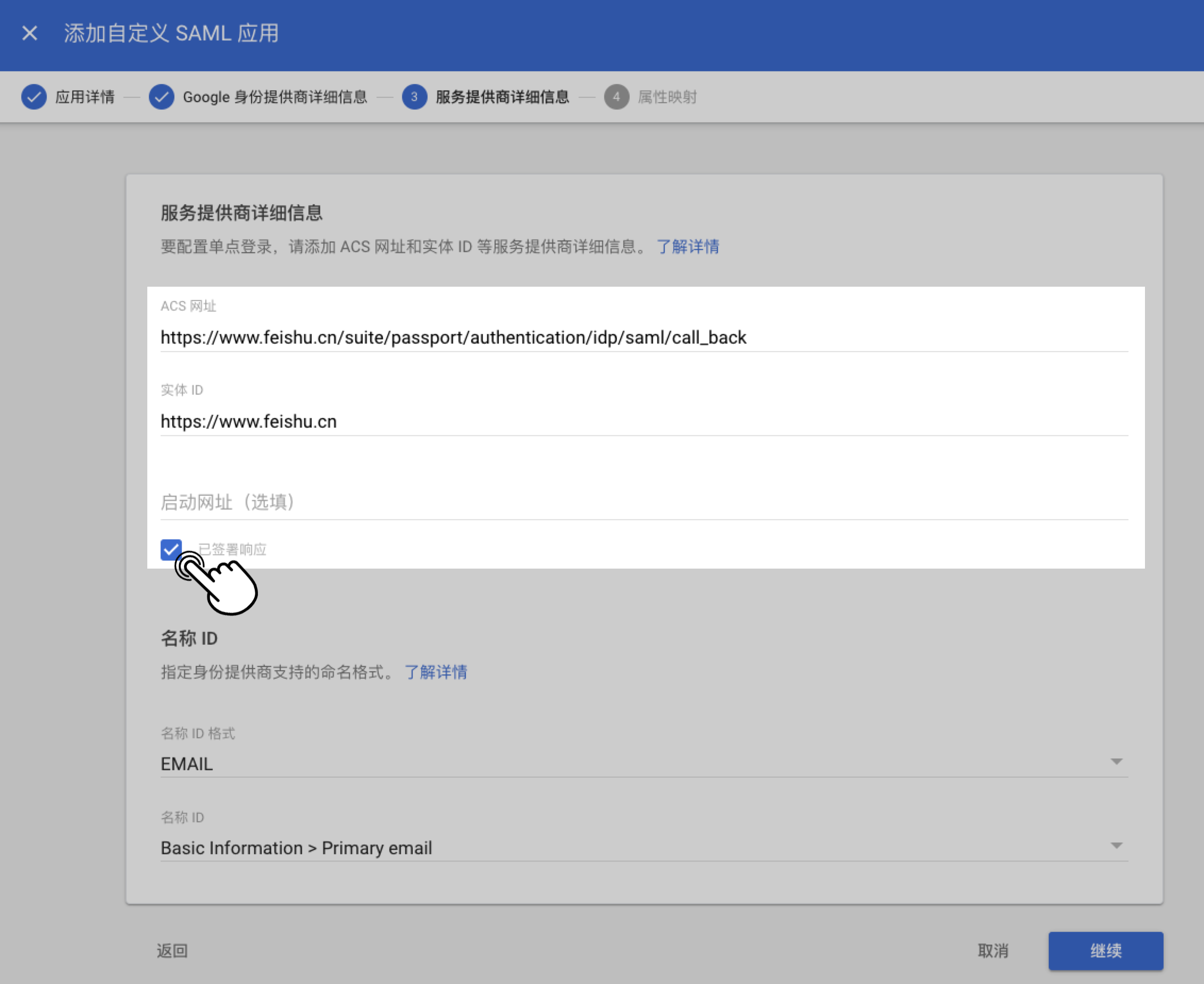Screen dimensions: 1204x984
Task: Click the 启动网址（选填）input field
Action: point(644,502)
